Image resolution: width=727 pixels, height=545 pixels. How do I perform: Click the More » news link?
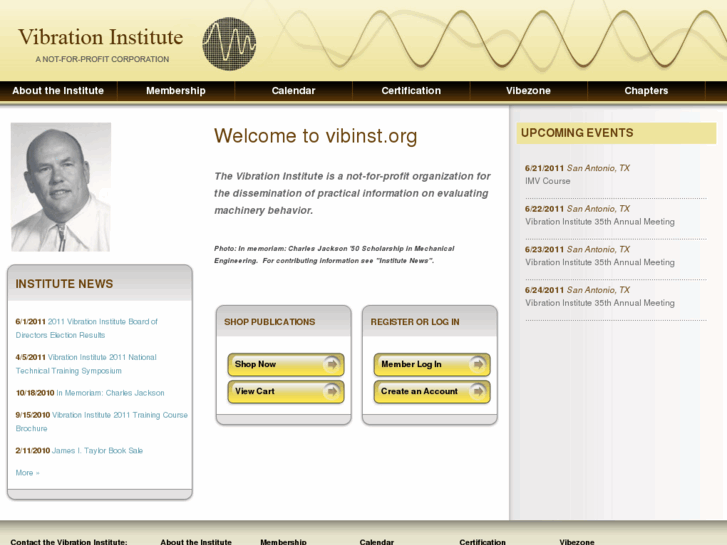27,473
